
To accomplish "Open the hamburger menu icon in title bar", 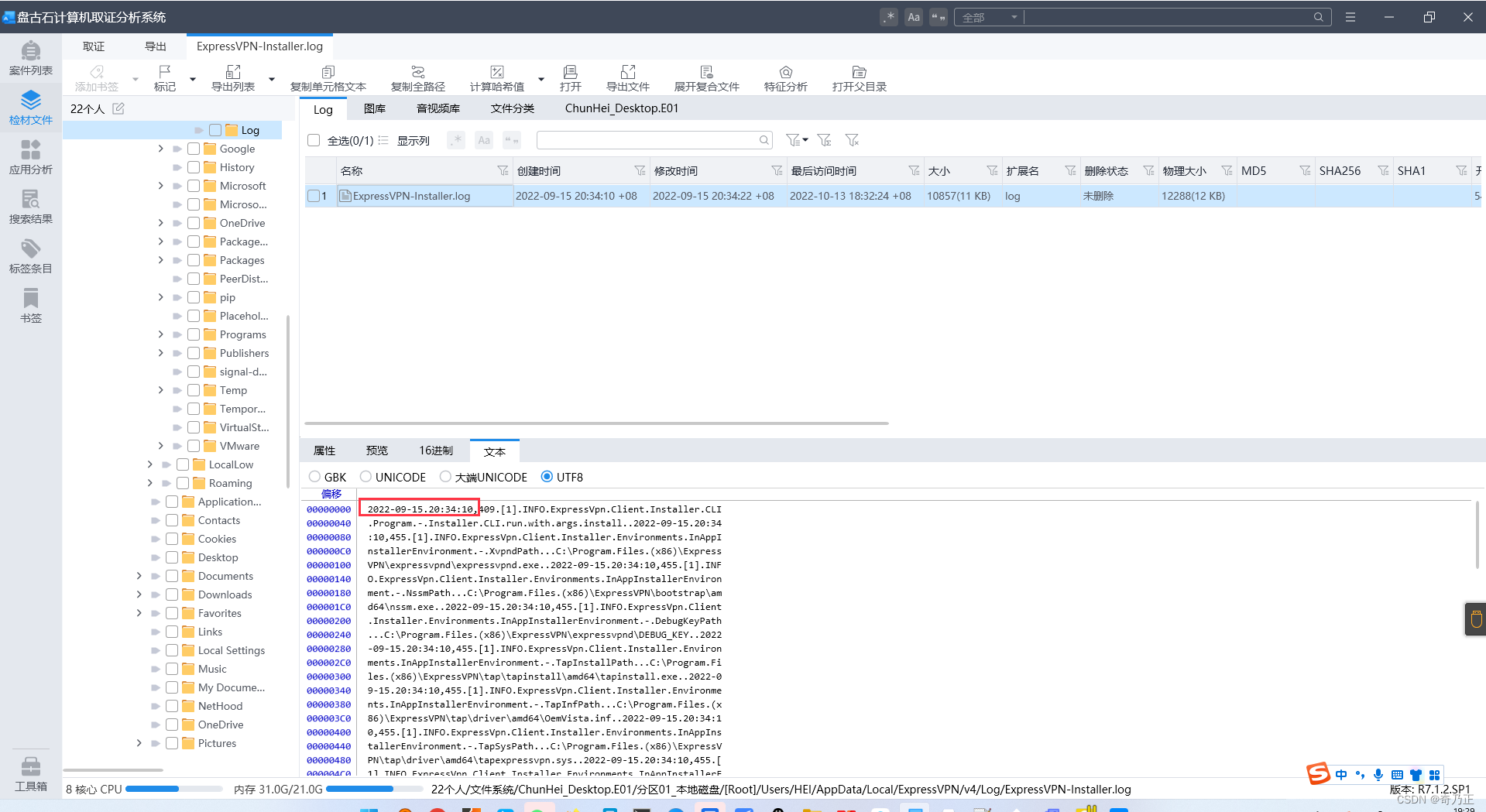I will click(x=1350, y=17).
